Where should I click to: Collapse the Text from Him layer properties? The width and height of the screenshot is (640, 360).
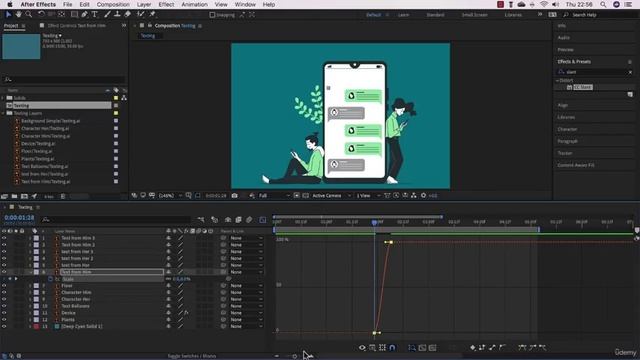pos(30,272)
